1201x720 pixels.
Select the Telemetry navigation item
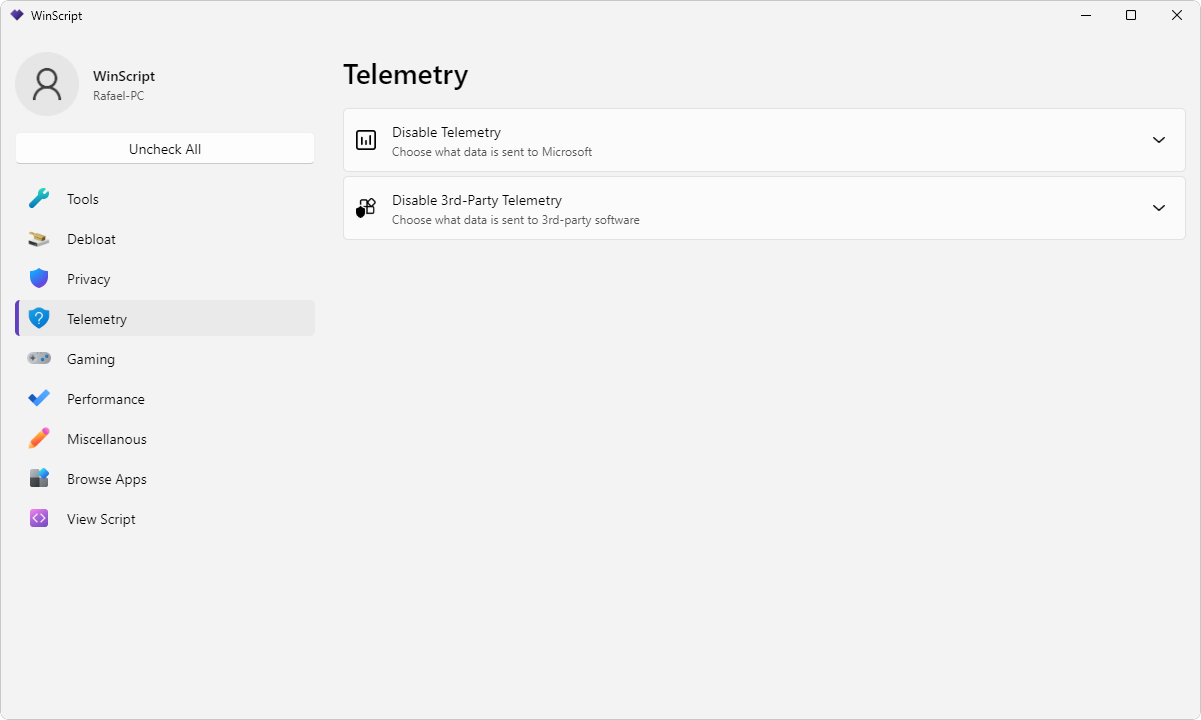tap(97, 319)
